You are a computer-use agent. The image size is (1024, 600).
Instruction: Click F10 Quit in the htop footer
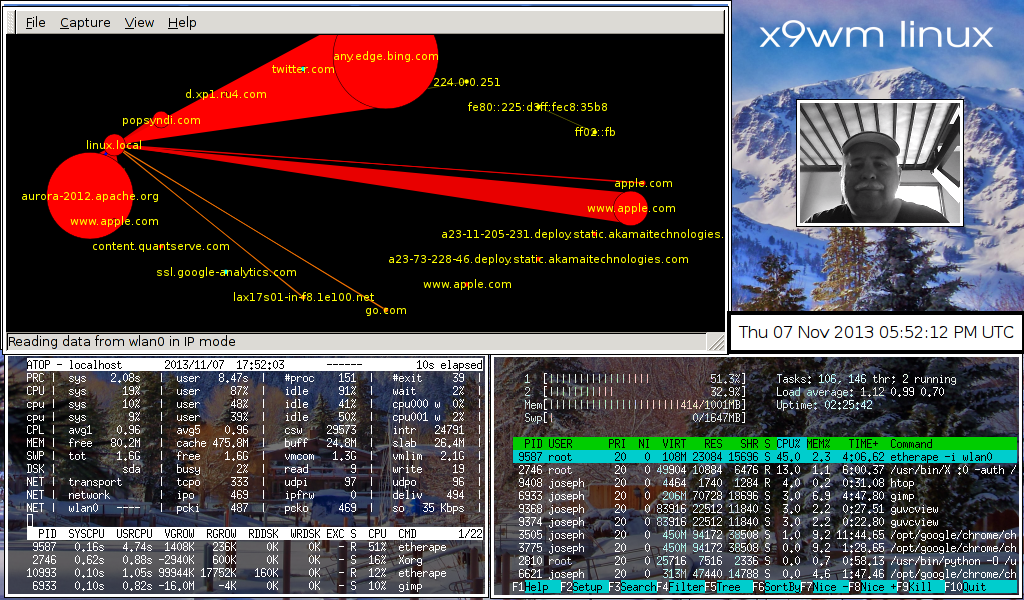(x=965, y=587)
